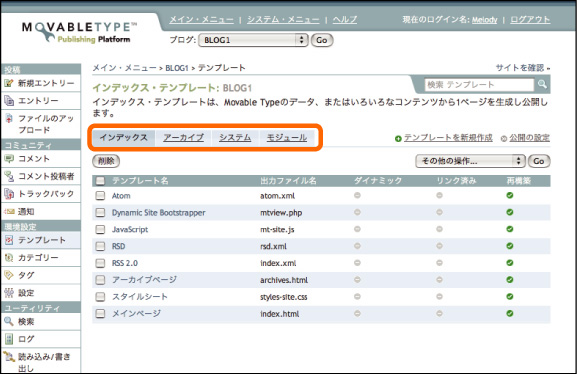Click the Melody username link

tap(485, 20)
